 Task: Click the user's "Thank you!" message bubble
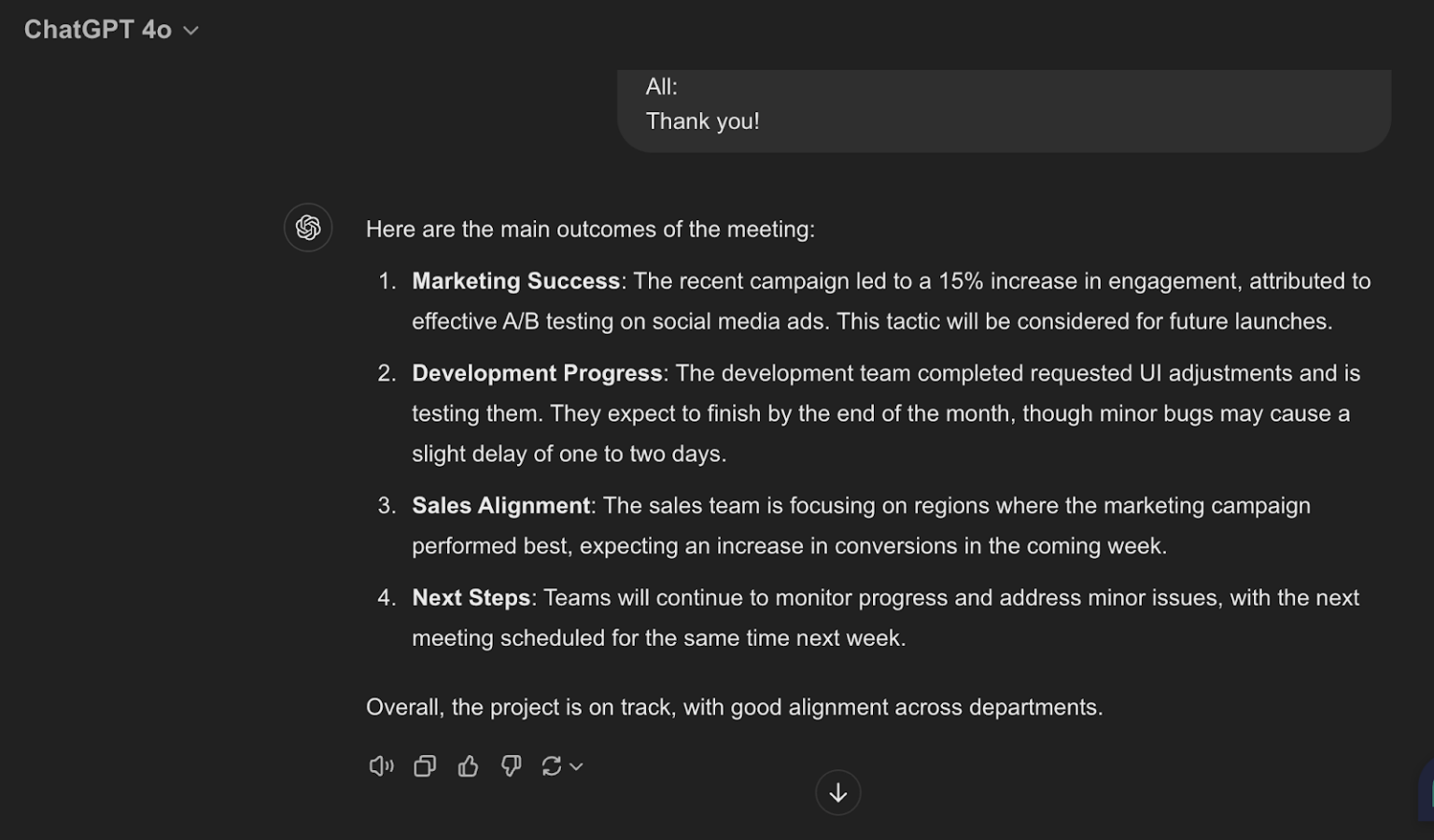click(x=1003, y=108)
